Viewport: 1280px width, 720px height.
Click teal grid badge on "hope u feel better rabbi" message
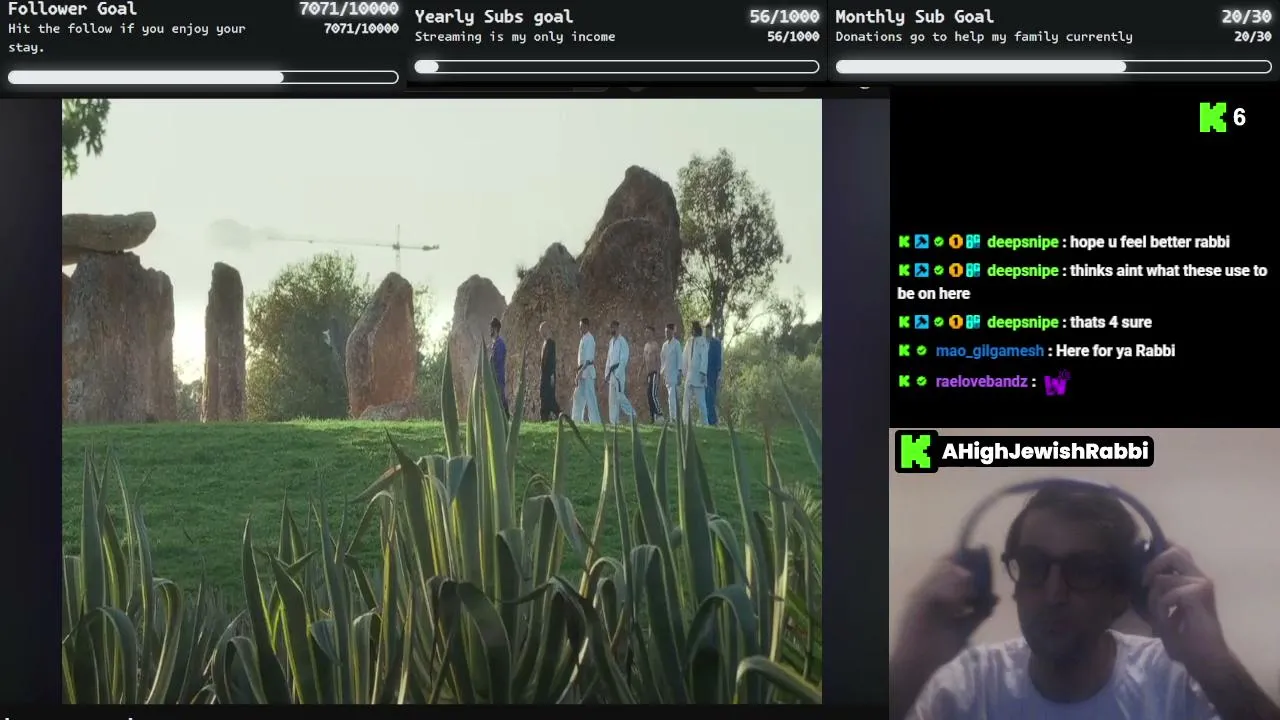pyautogui.click(x=973, y=242)
